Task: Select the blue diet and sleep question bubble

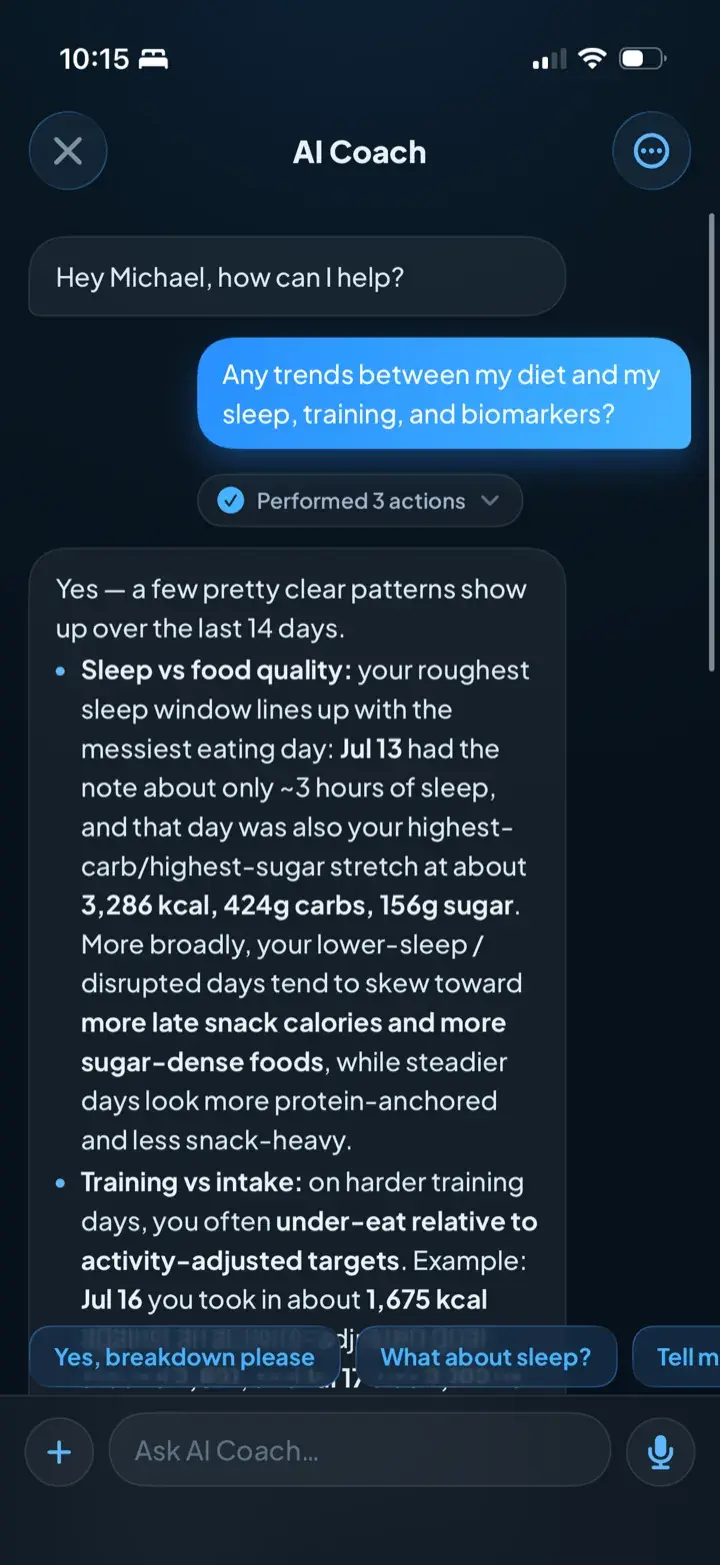Action: click(x=444, y=394)
